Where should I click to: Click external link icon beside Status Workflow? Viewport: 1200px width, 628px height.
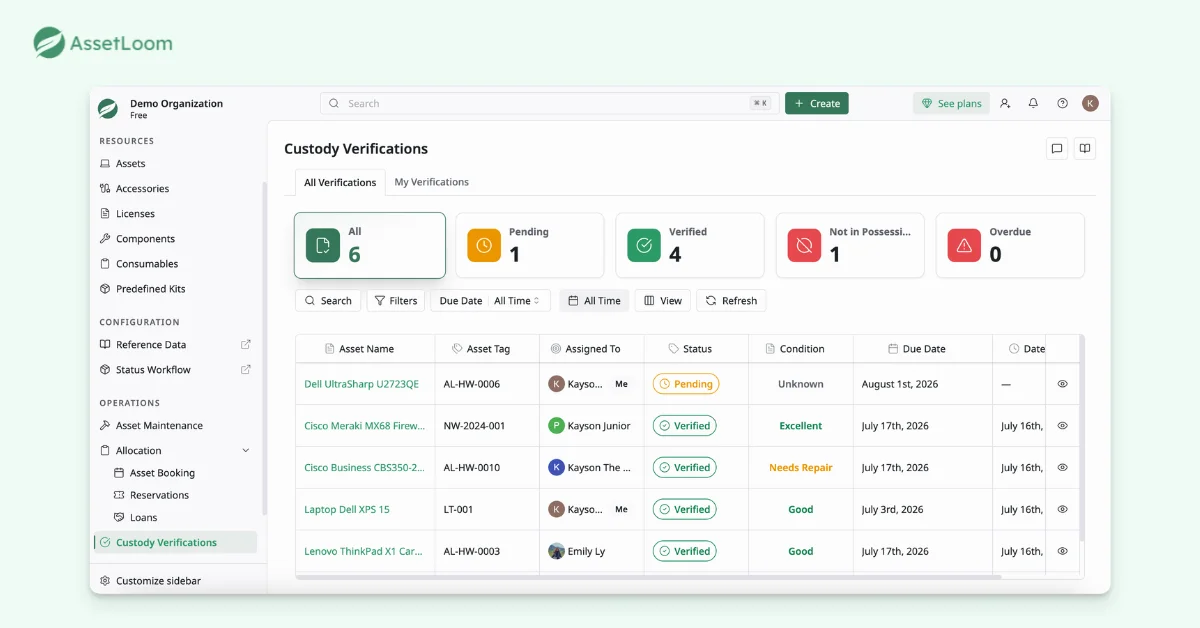[x=246, y=369]
